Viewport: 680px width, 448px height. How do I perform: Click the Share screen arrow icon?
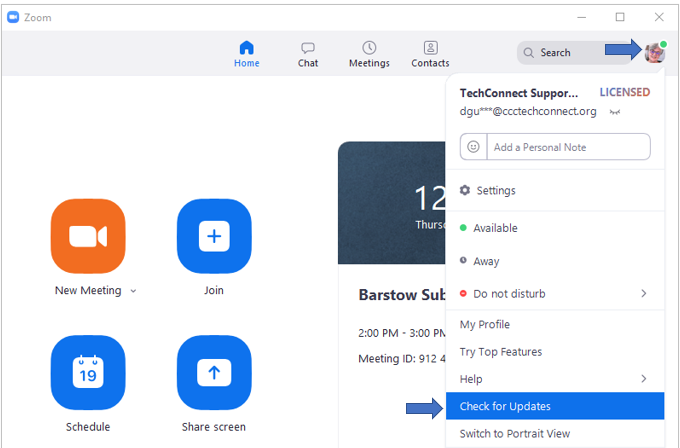214,373
